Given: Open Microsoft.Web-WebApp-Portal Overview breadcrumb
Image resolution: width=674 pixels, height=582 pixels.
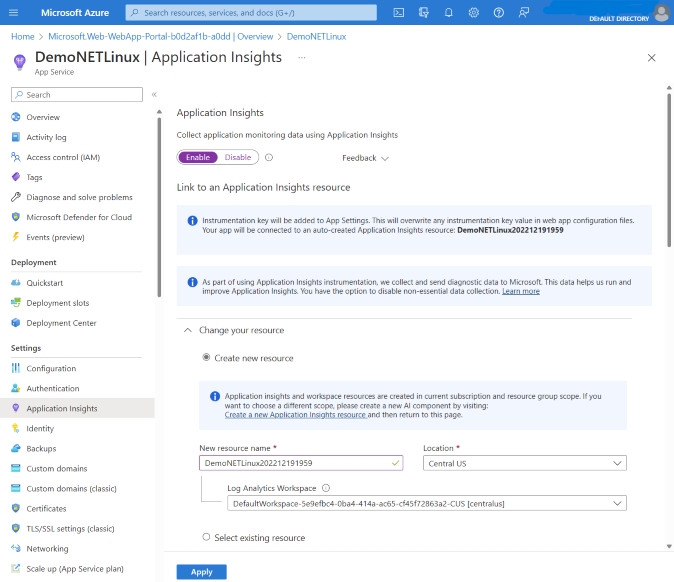Looking at the screenshot, I should pos(160,37).
